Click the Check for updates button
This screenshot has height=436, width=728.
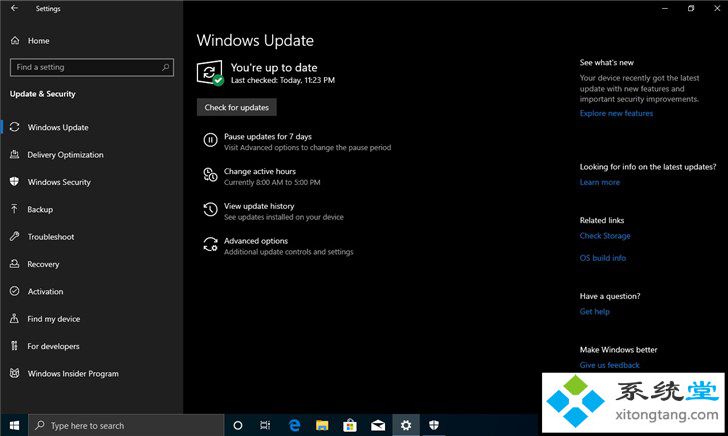(237, 107)
